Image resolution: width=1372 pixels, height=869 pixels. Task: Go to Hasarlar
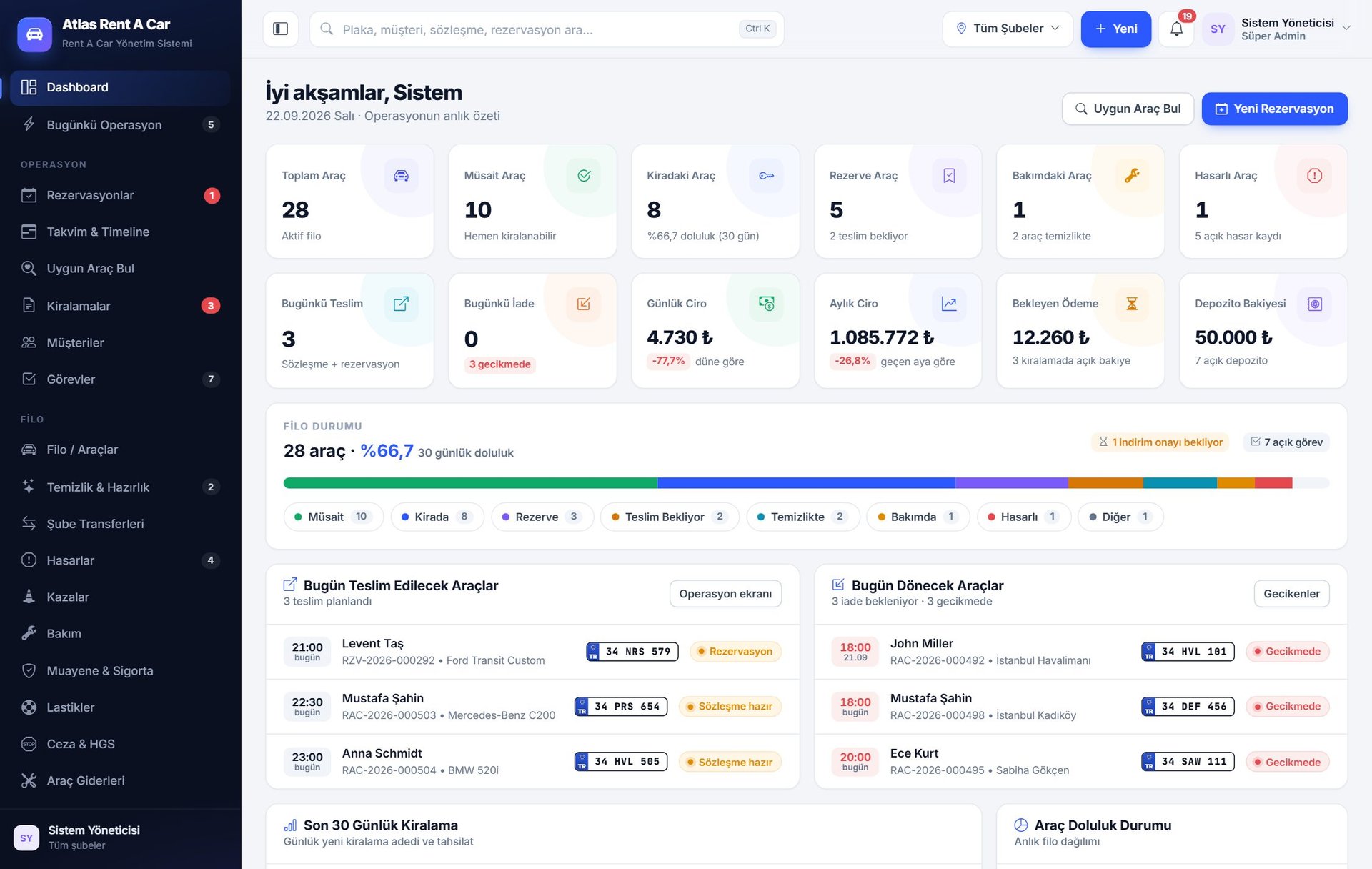120,560
